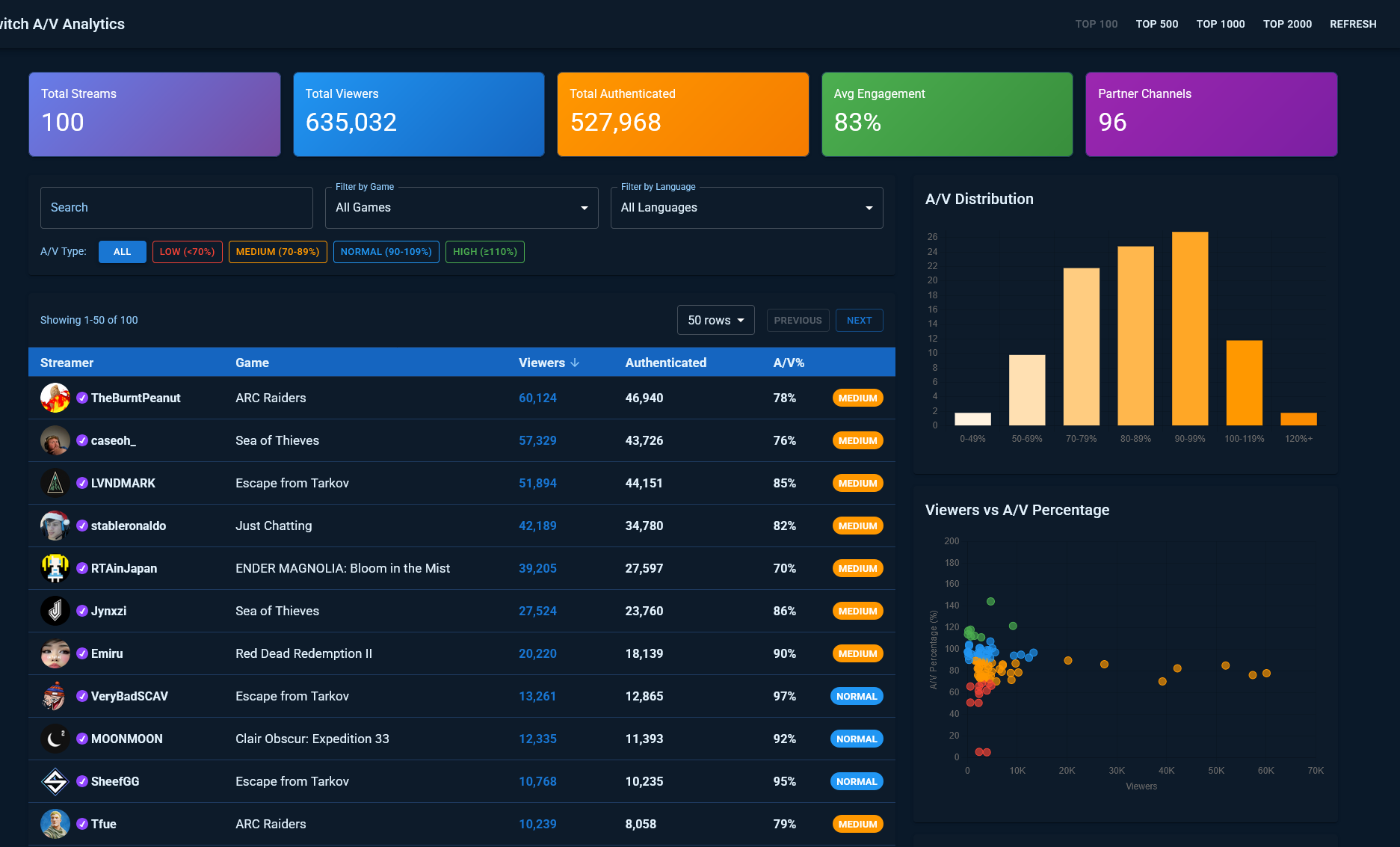Click caseoh_'s profile avatar
The width and height of the screenshot is (1400, 847).
pyautogui.click(x=55, y=440)
